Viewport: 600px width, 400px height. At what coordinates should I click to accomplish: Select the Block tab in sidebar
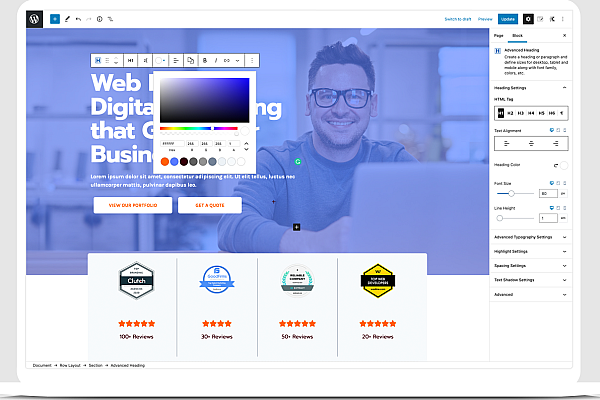point(517,35)
